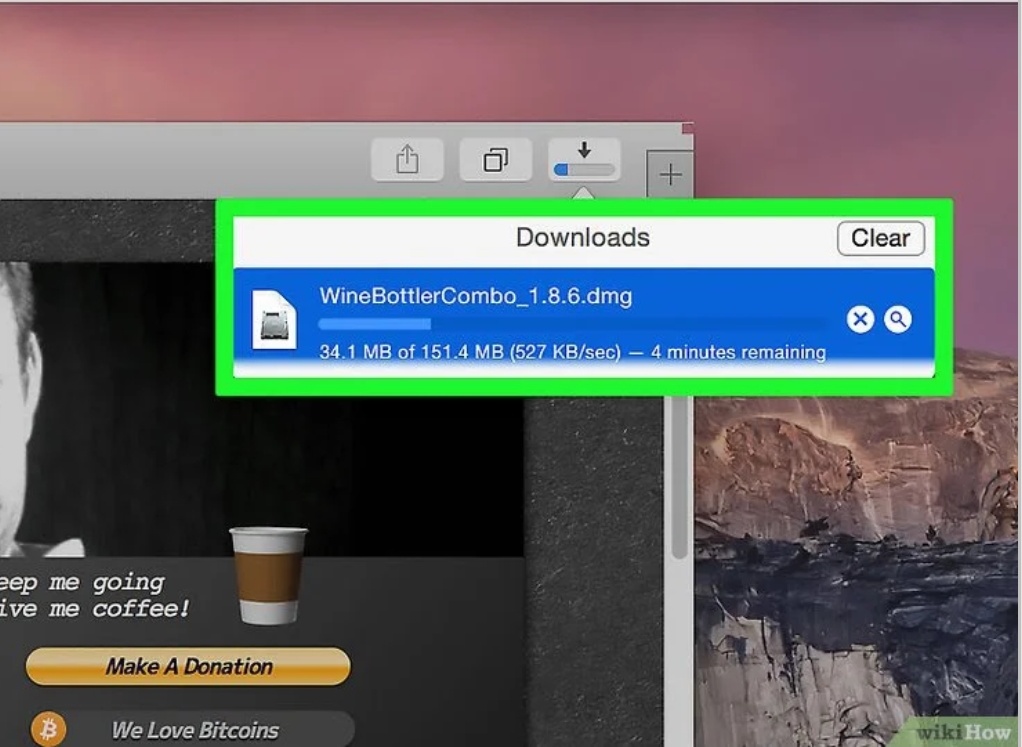Click the orange Bitcoin logo icon
1022x747 pixels.
[x=48, y=729]
